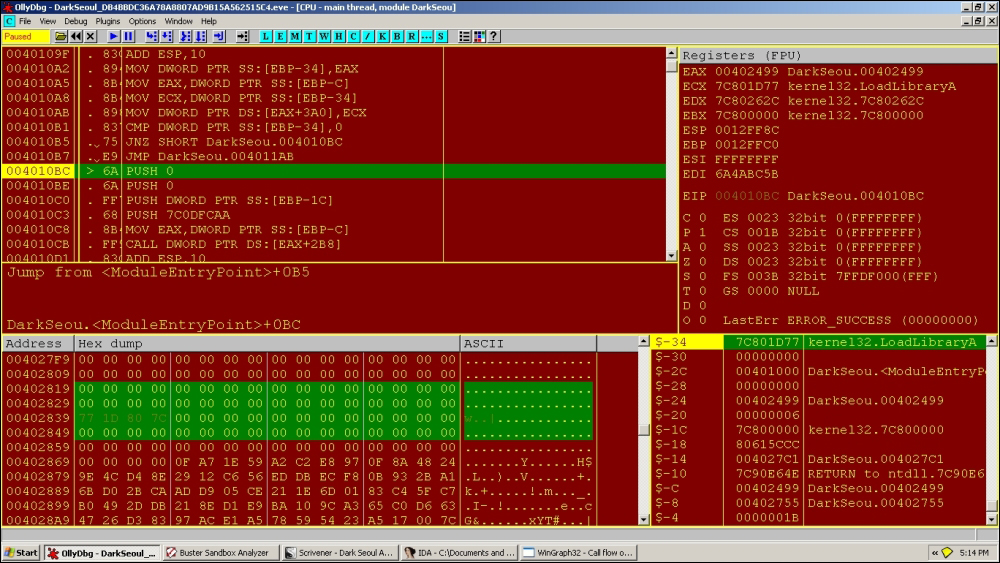
Task: Switch to WinGraph32 taskbar window
Action: pos(579,553)
